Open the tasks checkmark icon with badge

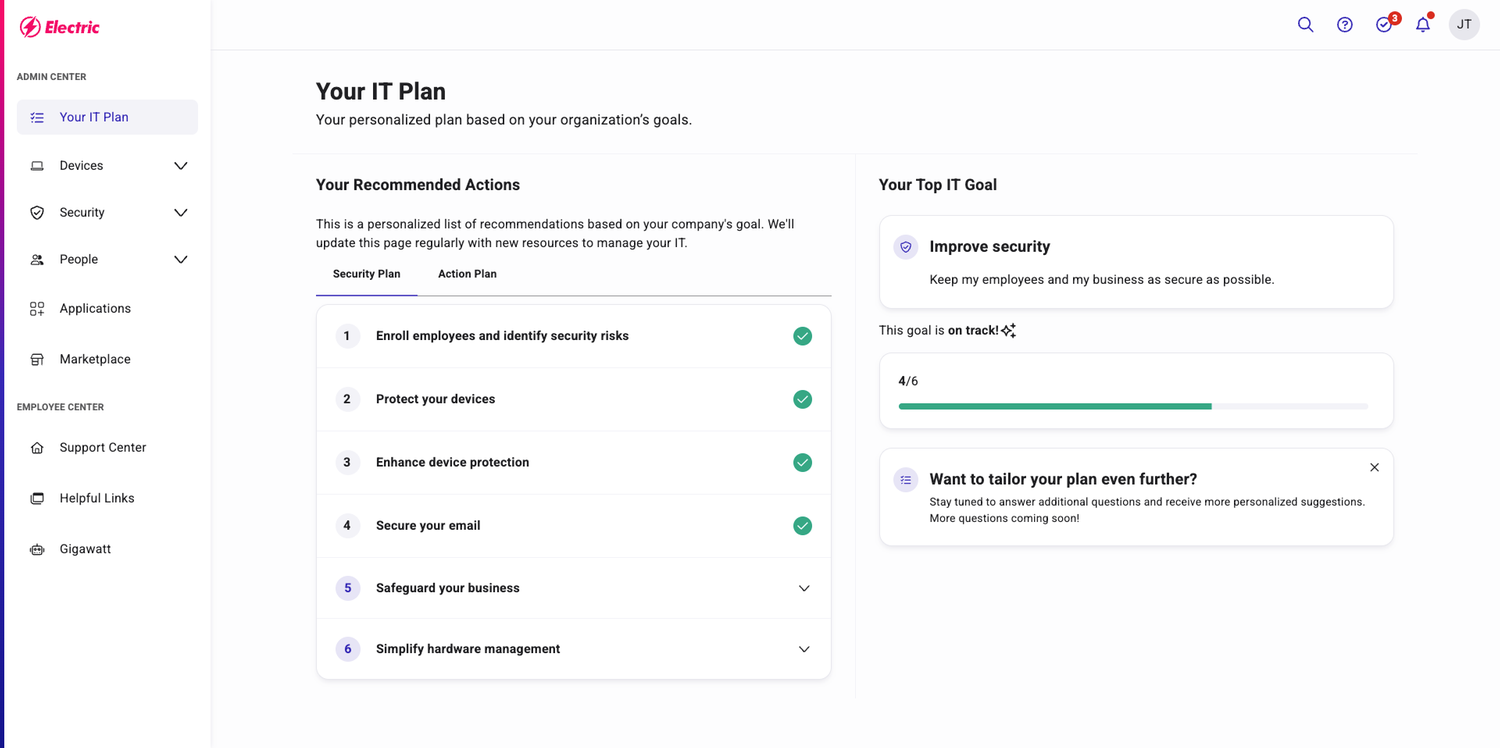click(x=1384, y=24)
